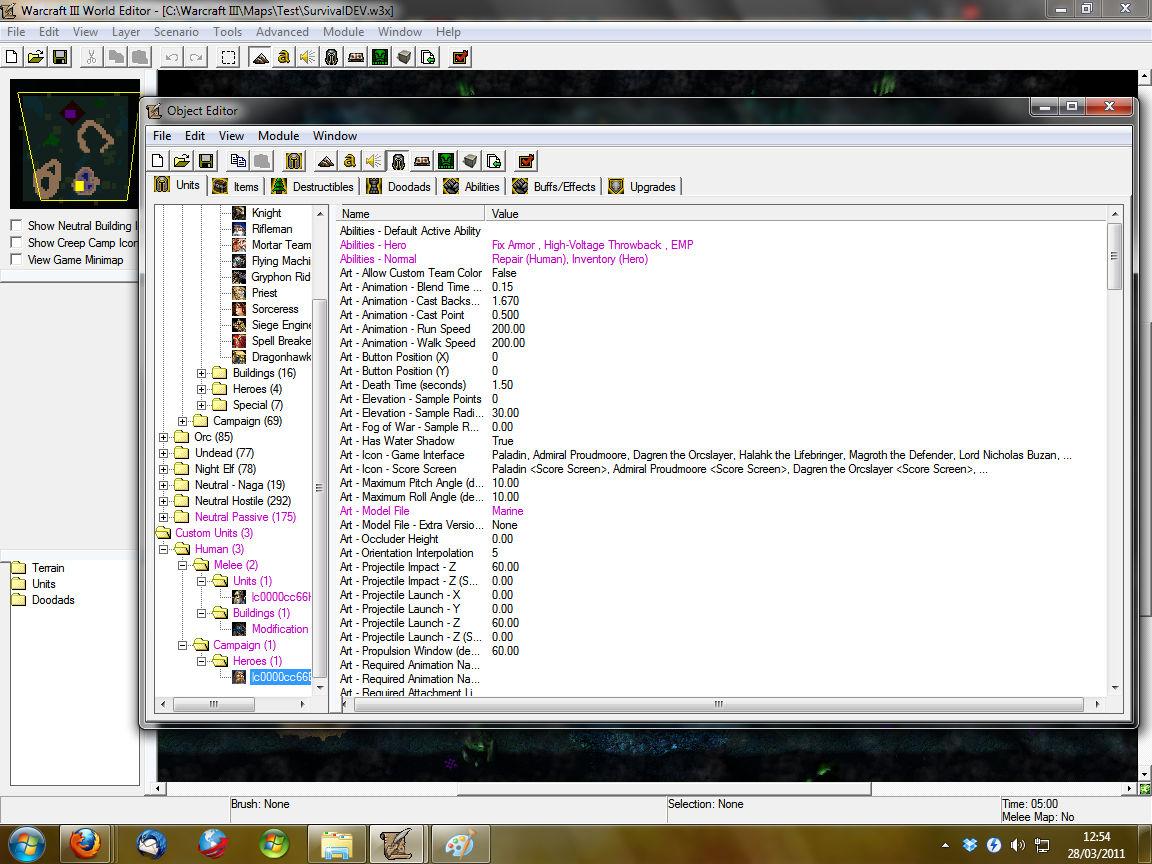Switch to the Abilities tab

[472, 187]
